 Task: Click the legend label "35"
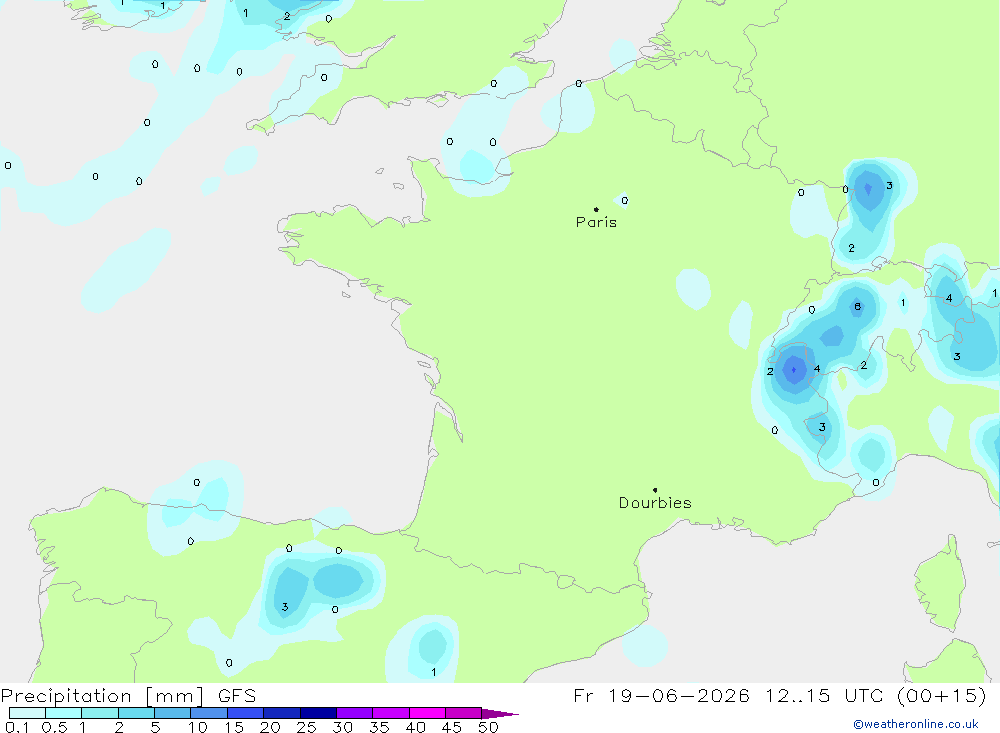[x=379, y=727]
